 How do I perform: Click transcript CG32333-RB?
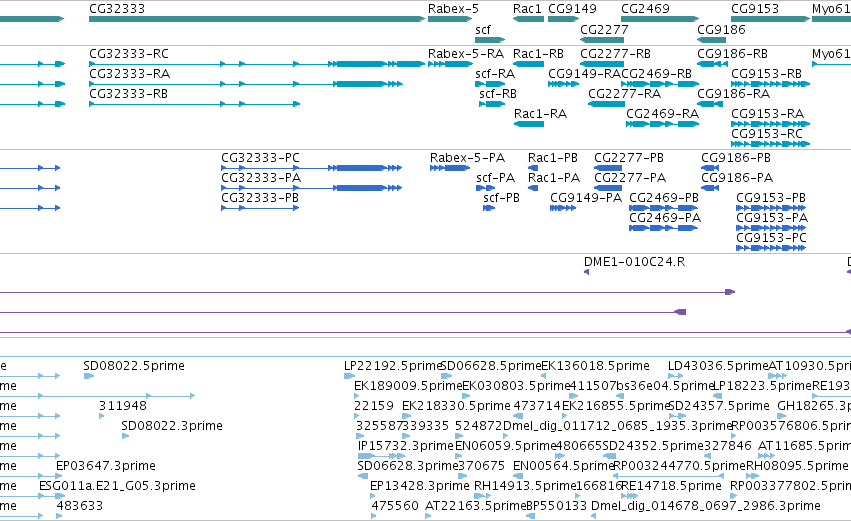[128, 93]
